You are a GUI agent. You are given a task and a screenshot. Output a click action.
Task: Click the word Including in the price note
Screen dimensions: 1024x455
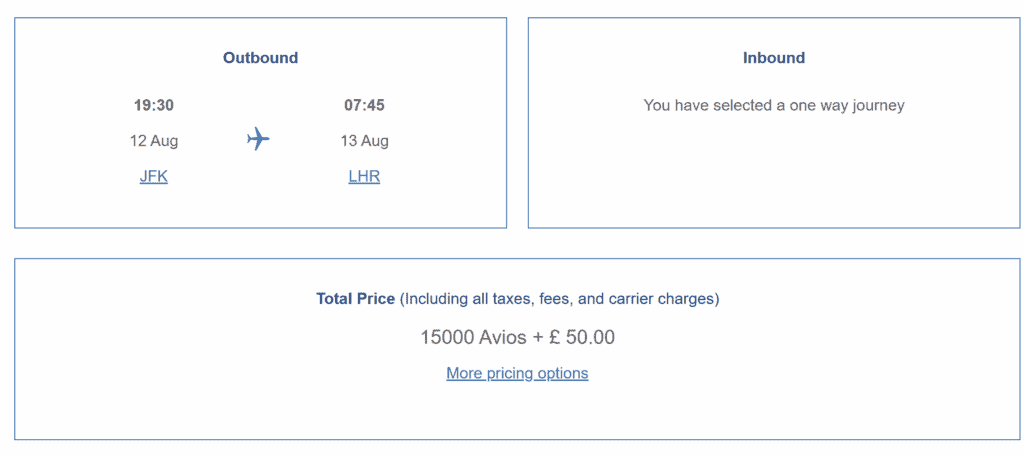pos(435,299)
